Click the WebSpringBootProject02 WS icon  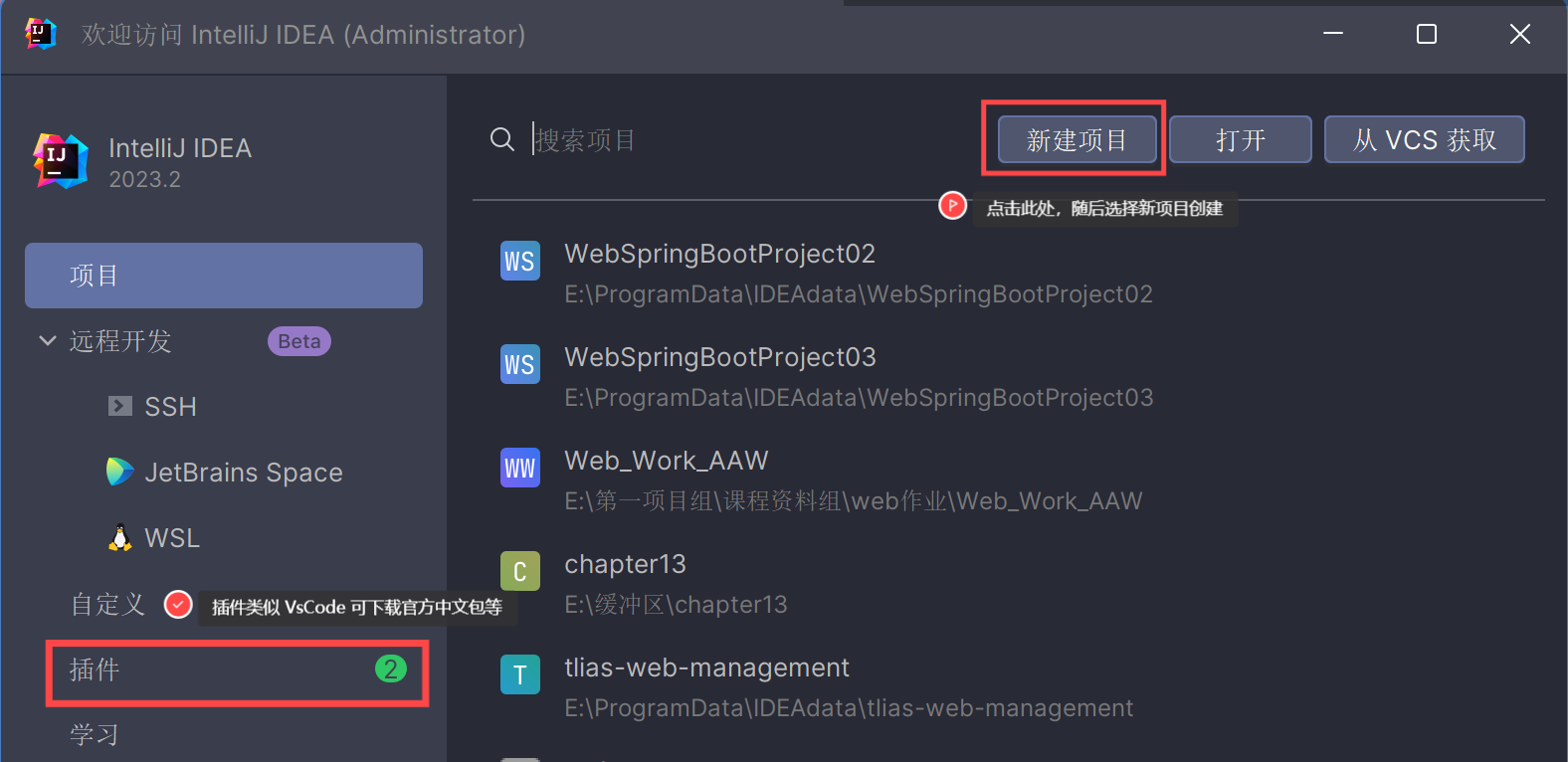[519, 261]
